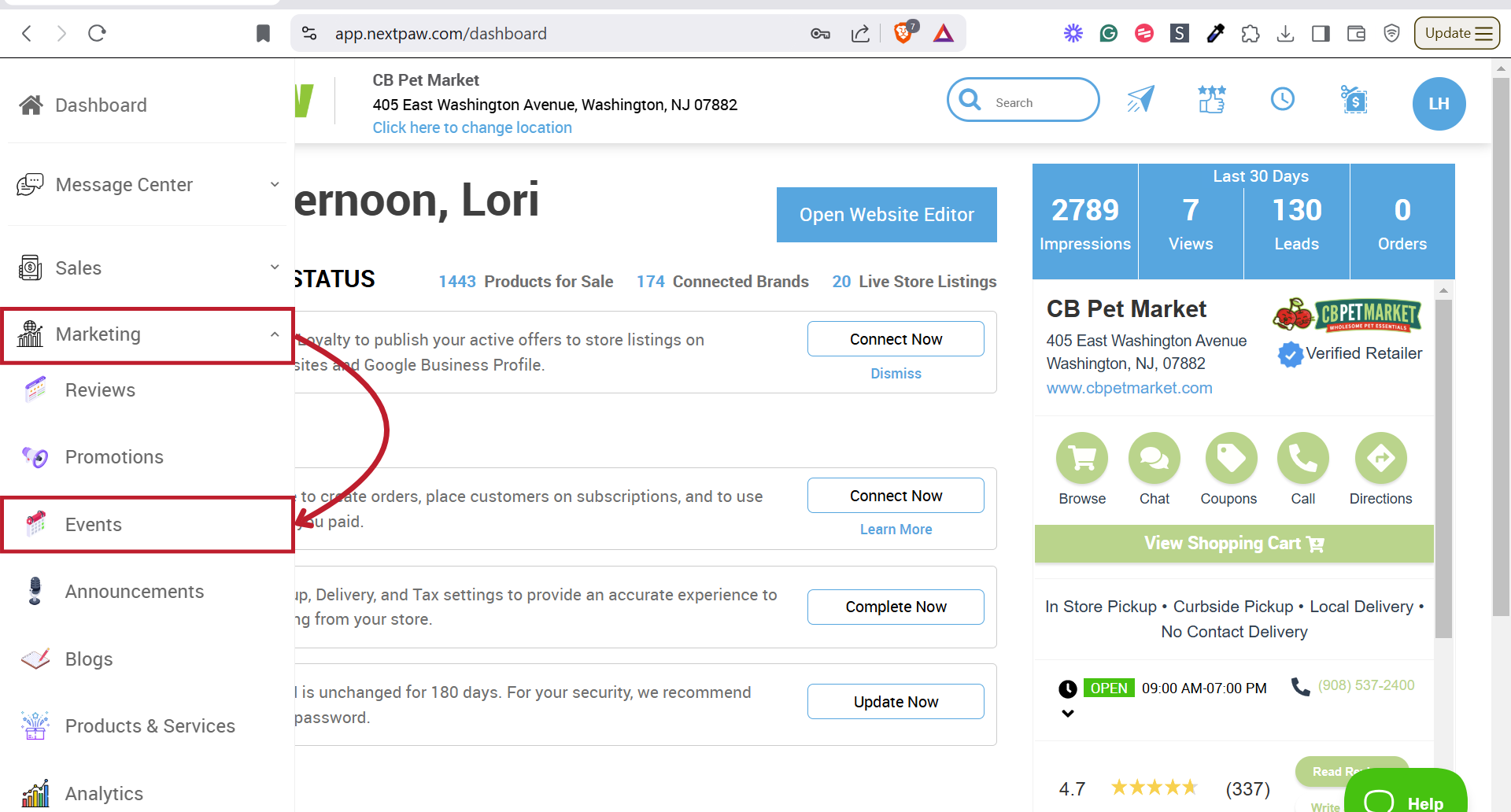Image resolution: width=1511 pixels, height=812 pixels.
Task: Go back with browser back arrow
Action: point(27,33)
